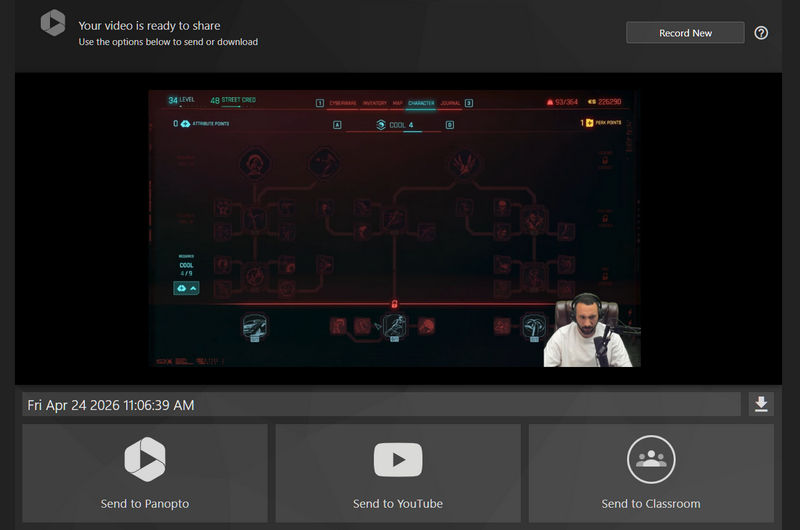
Task: Click the yellow perk points icon
Action: point(591,124)
